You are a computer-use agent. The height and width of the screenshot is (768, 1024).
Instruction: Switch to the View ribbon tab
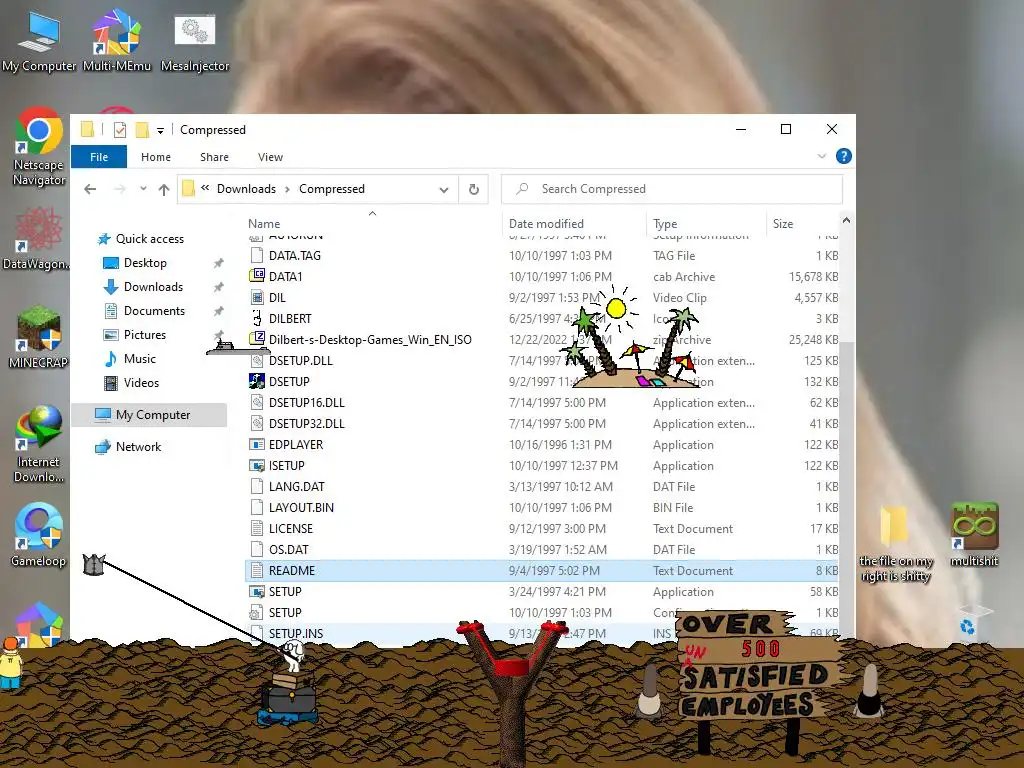click(x=270, y=157)
